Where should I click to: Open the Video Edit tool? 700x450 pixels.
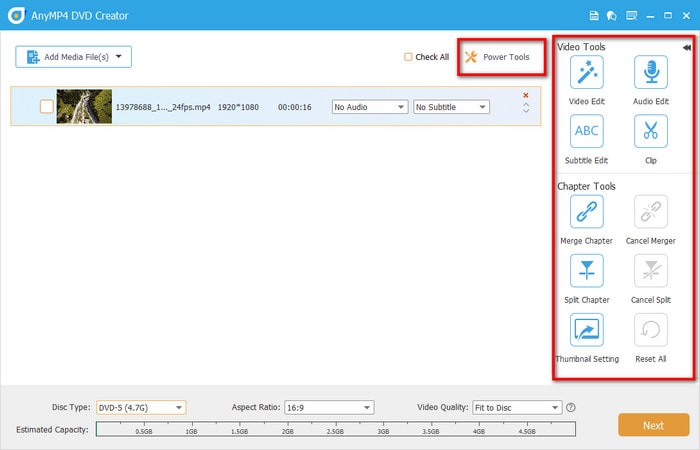tap(586, 73)
